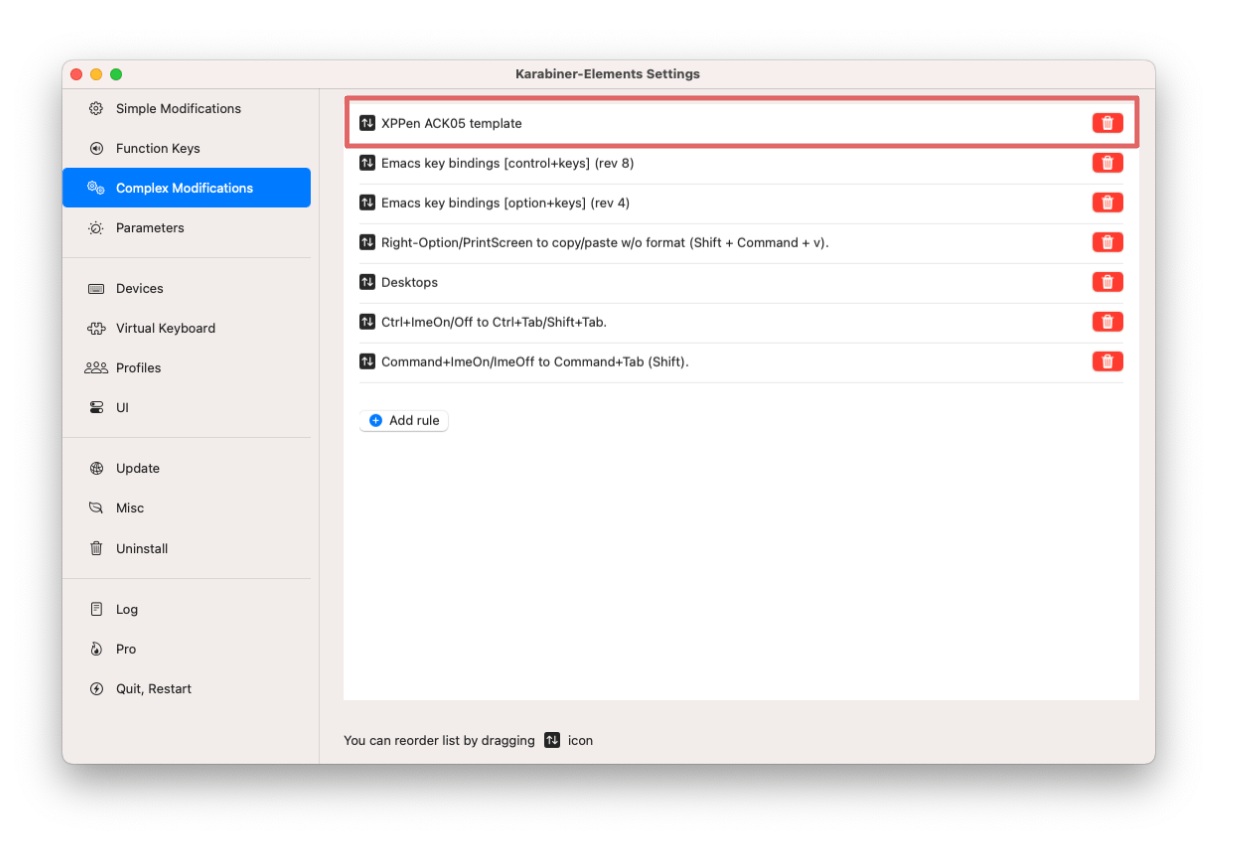Viewport: 1236px width, 851px height.
Task: Open the Log section
Action: (186, 609)
